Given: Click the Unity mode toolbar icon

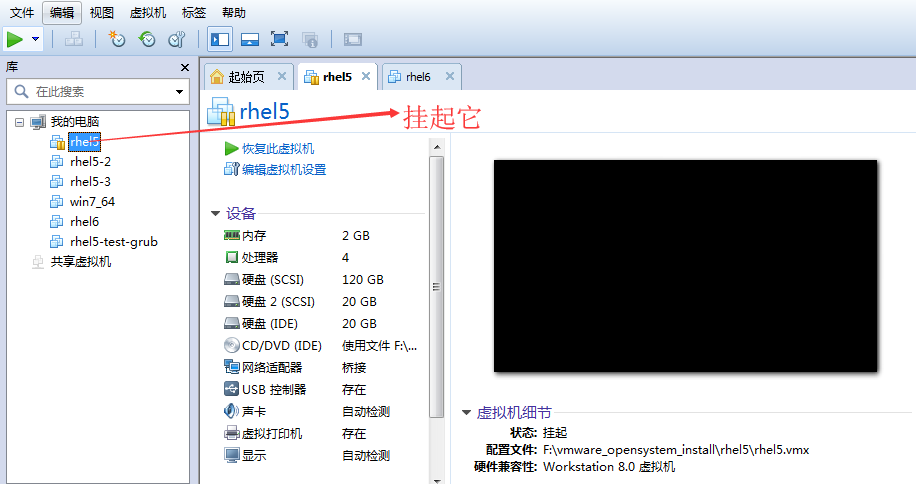Looking at the screenshot, I should point(310,39).
